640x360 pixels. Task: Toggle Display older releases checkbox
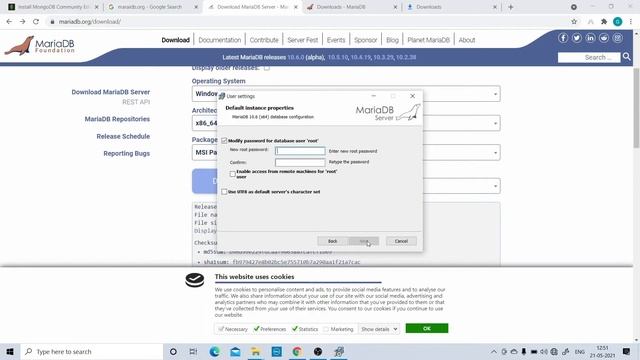pos(267,68)
